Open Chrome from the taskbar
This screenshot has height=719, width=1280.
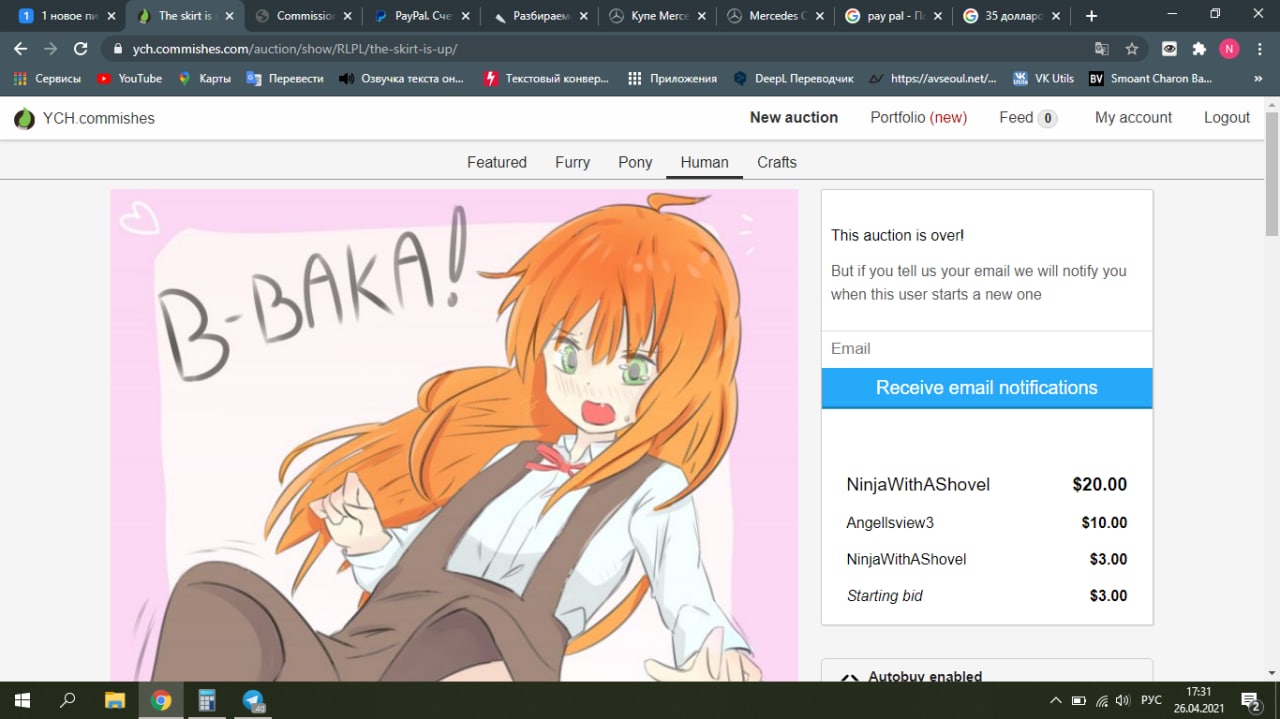pyautogui.click(x=161, y=700)
